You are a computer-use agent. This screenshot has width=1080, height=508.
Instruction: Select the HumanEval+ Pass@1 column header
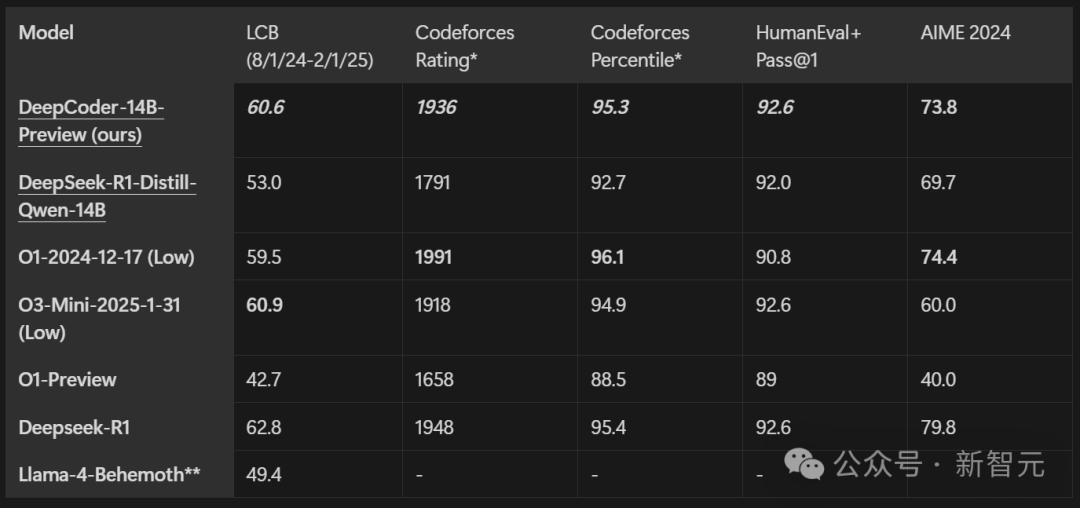808,46
